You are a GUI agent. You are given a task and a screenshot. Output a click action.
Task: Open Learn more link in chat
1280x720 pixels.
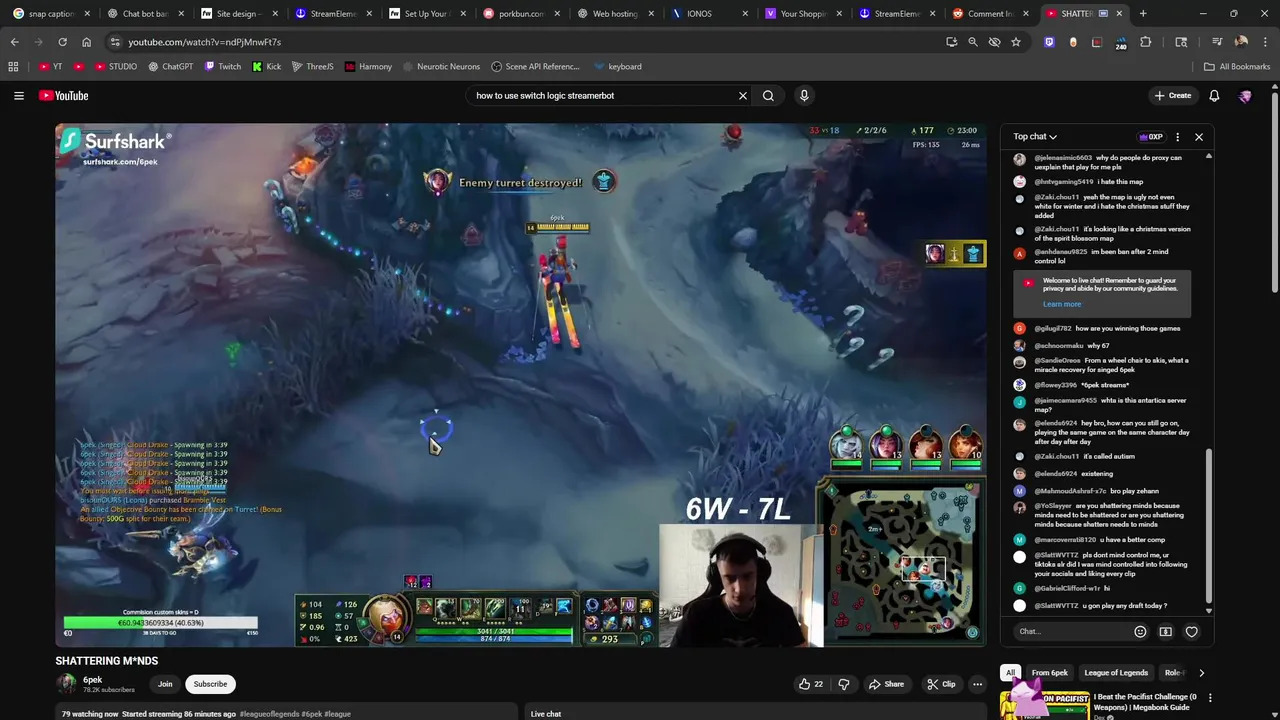coord(1061,304)
